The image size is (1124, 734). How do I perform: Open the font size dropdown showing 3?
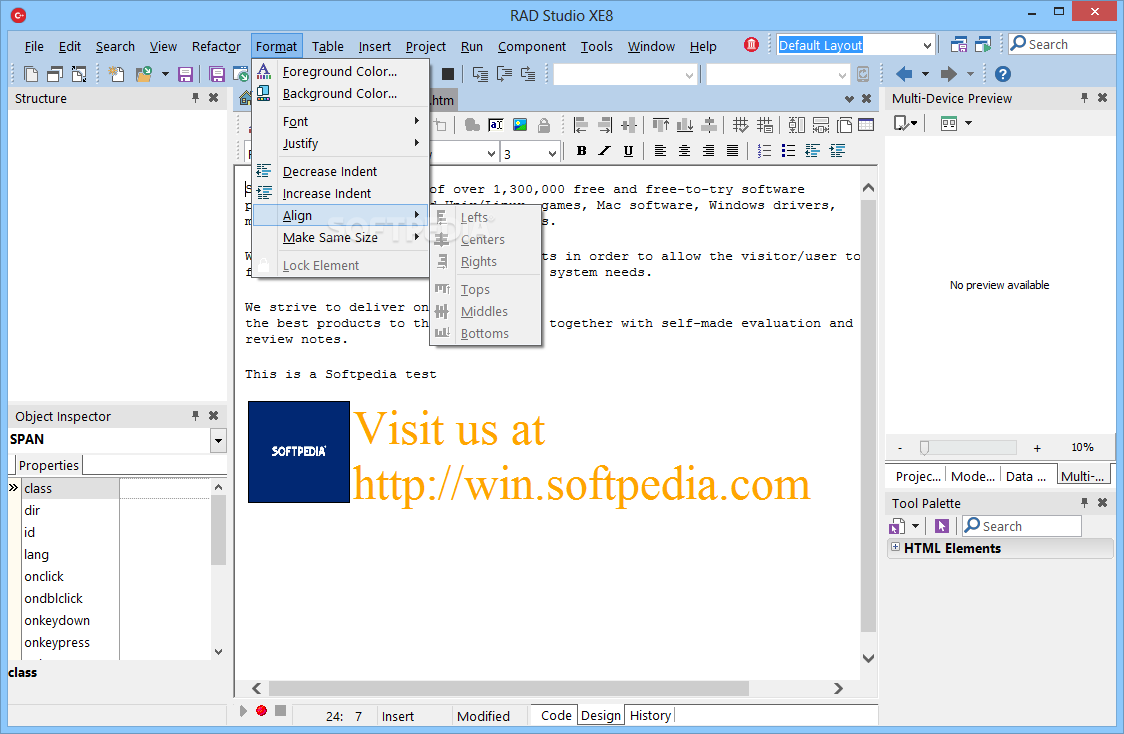pos(552,153)
